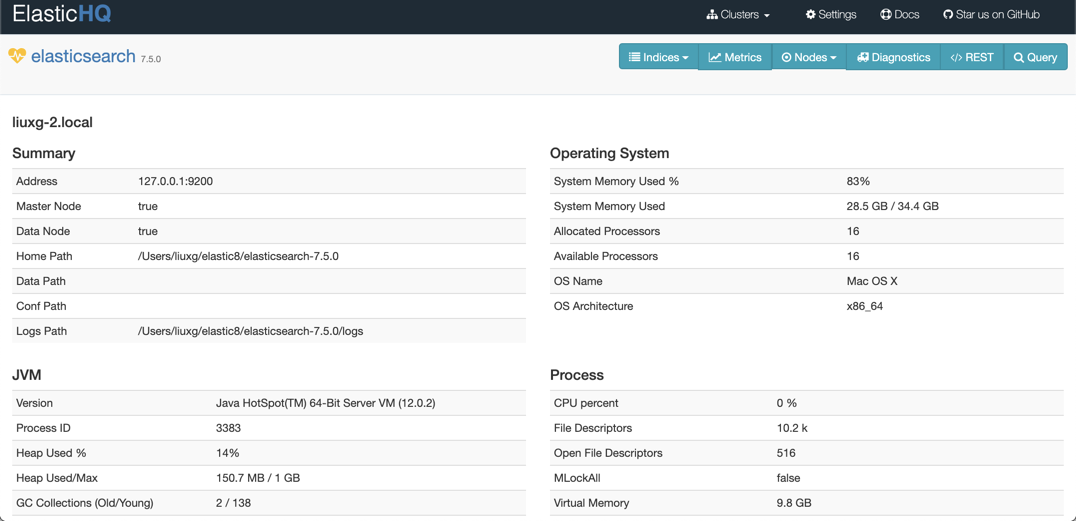Expand the Indices dropdown caret
The height and width of the screenshot is (521, 1076).
686,58
